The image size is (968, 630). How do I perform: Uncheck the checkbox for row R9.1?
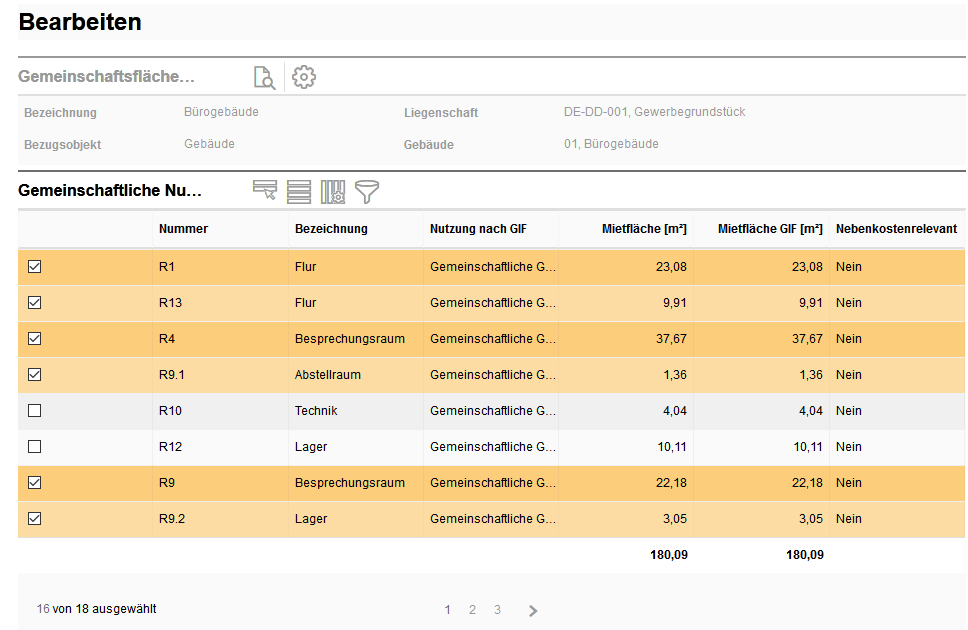(x=35, y=374)
